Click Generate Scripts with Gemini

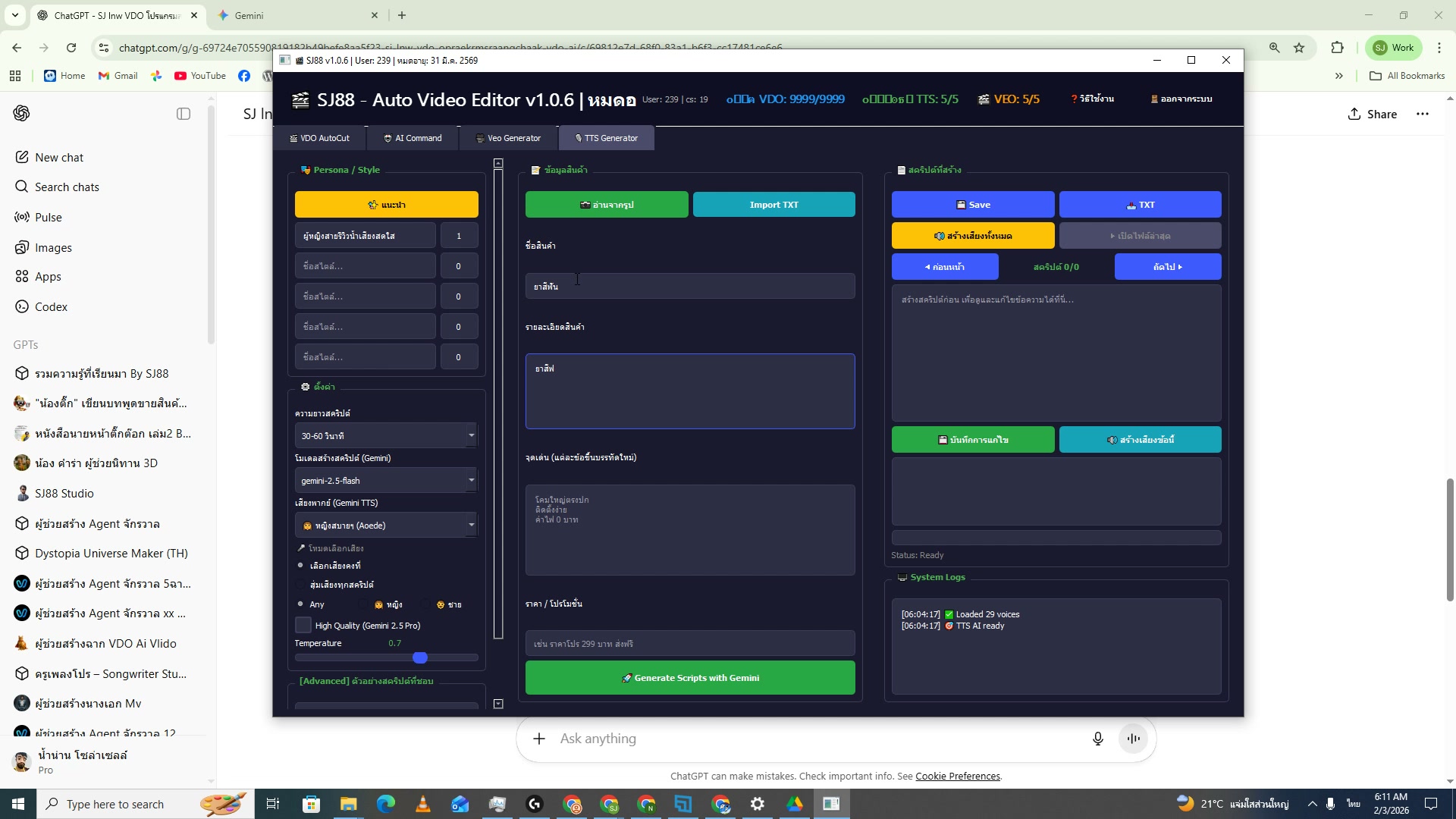pyautogui.click(x=689, y=677)
